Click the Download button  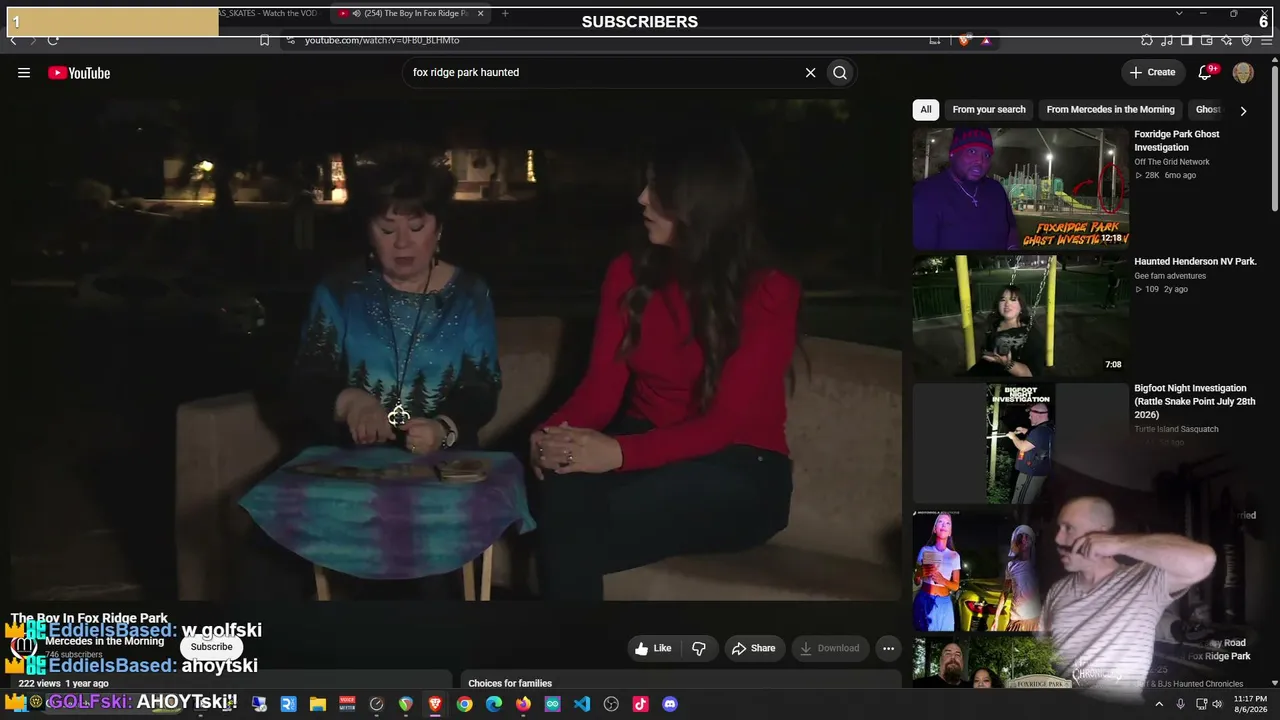coord(829,648)
